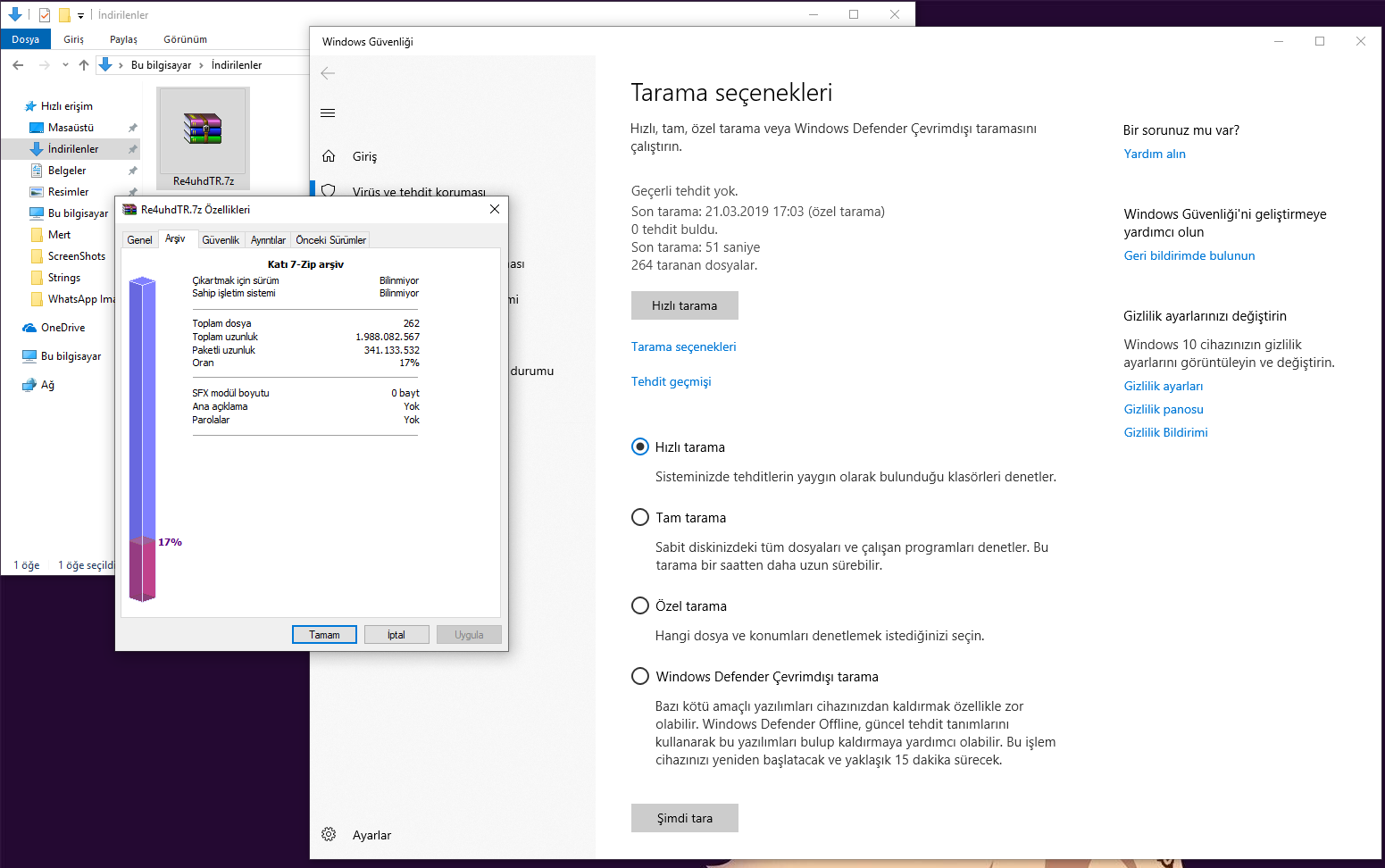Switch to the Paylaş ribbon tab
Screen dimensions: 1385x868
click(123, 39)
